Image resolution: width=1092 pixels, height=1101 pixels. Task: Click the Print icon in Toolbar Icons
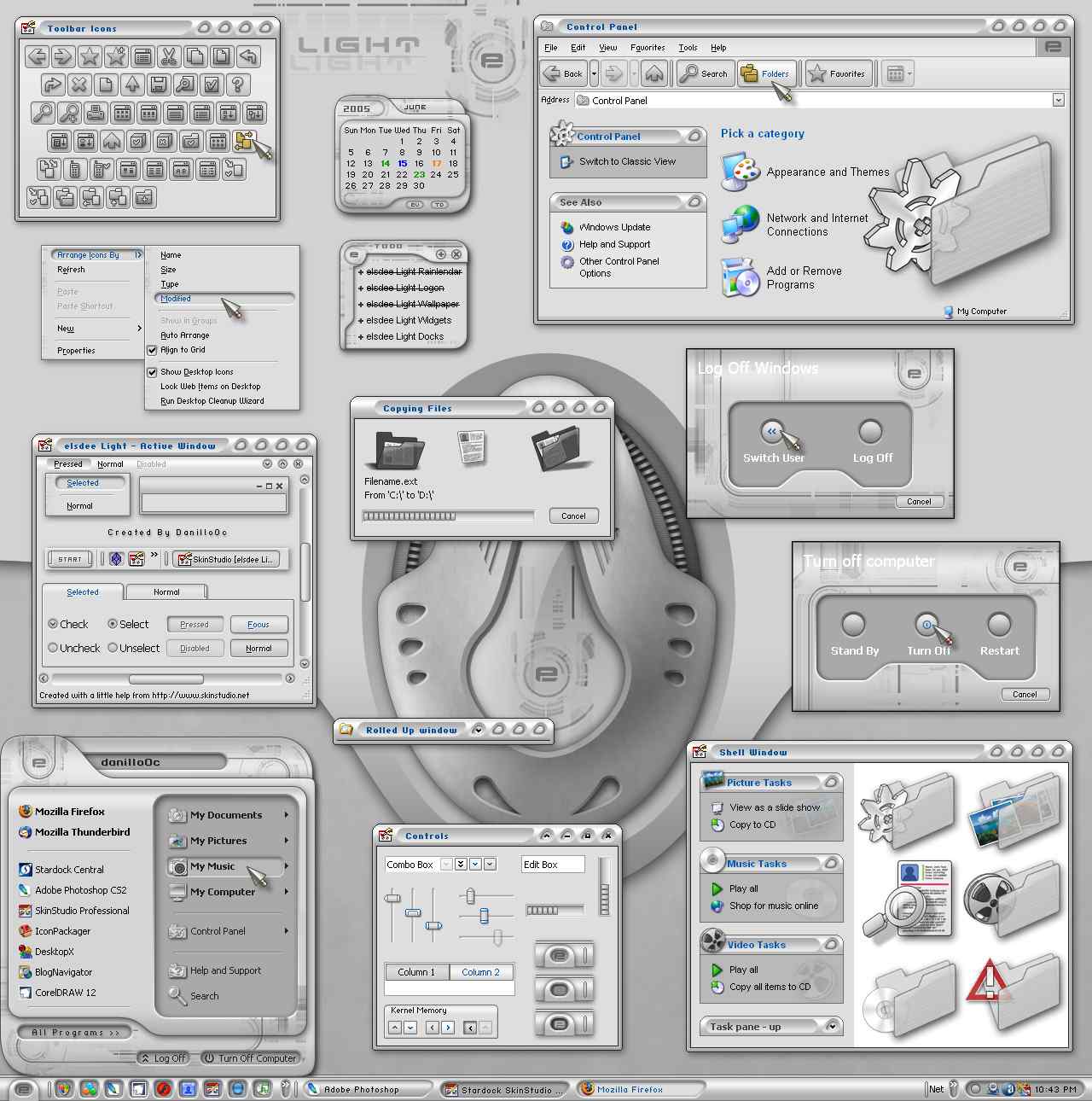pyautogui.click(x=96, y=113)
